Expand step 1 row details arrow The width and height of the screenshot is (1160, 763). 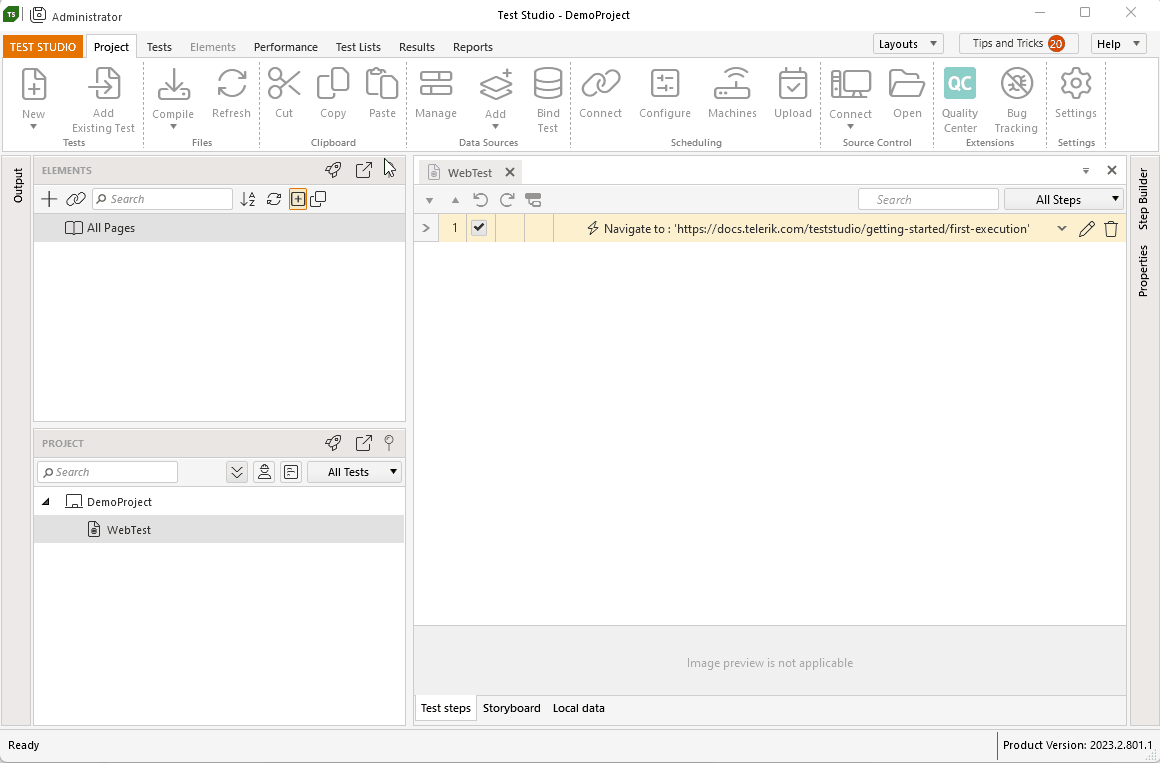coord(425,228)
